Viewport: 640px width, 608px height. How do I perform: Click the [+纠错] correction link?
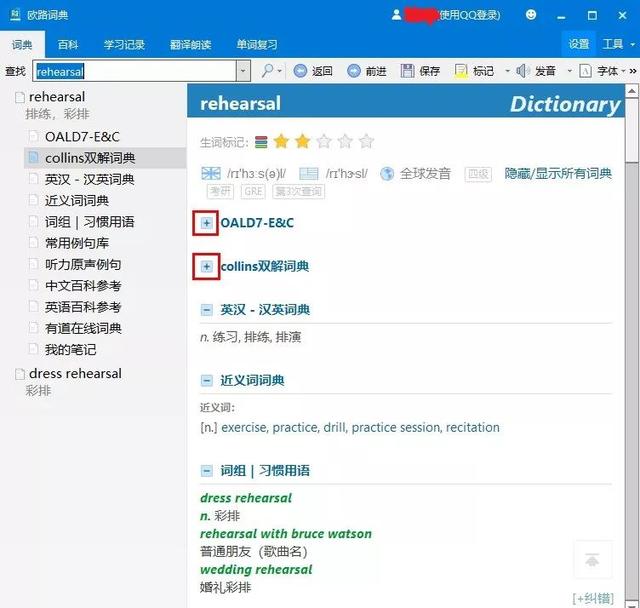click(593, 598)
